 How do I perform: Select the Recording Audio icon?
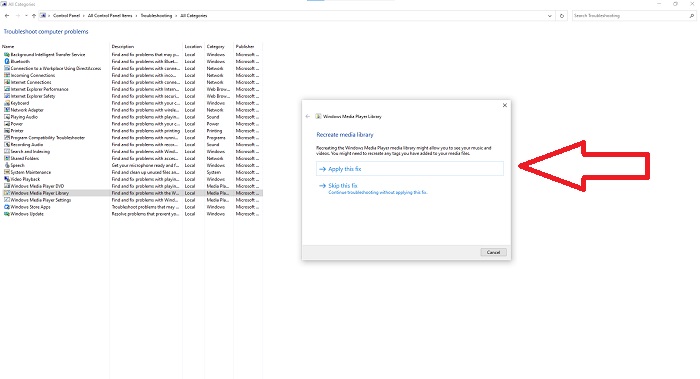(7, 145)
